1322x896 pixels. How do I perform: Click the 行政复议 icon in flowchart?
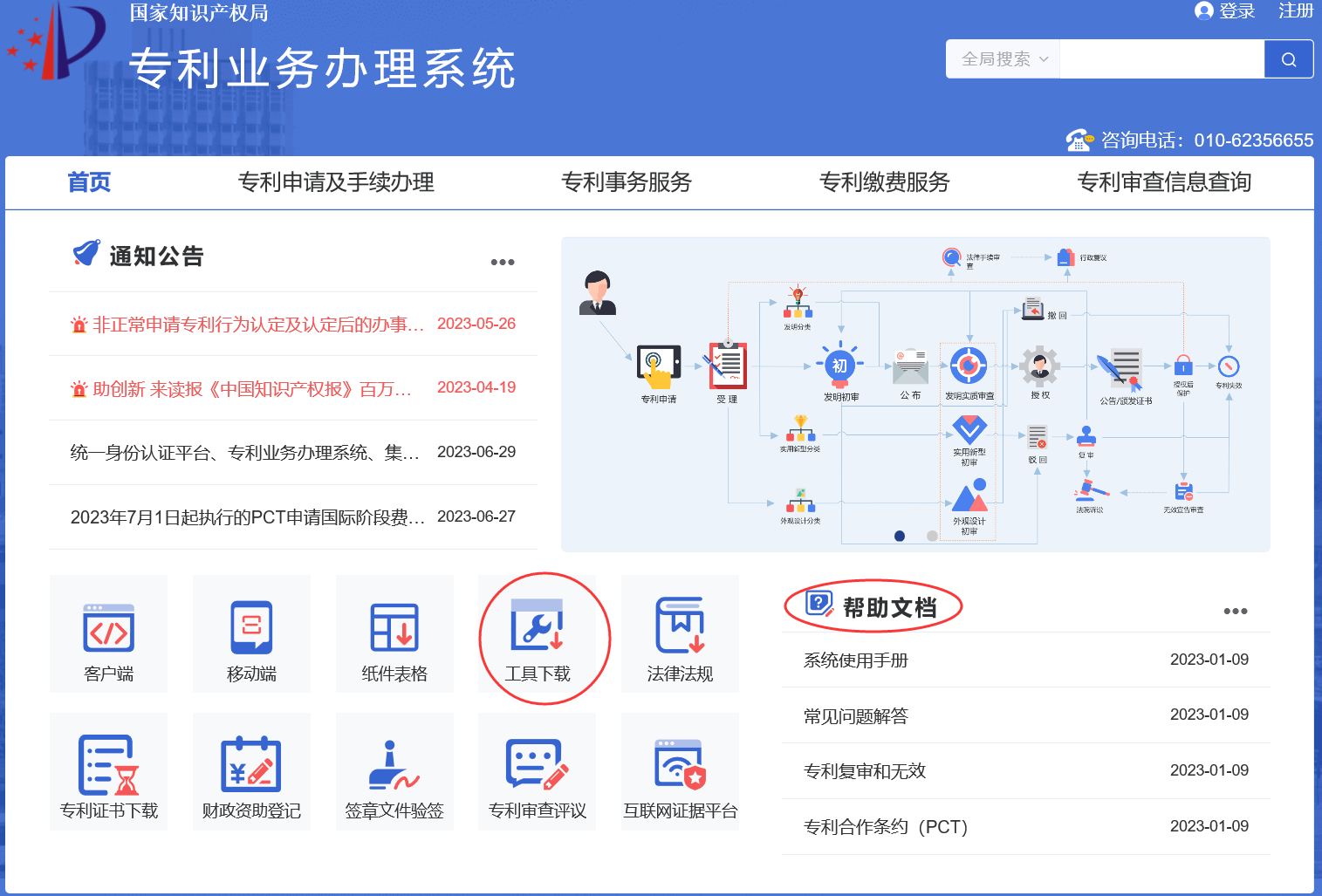coord(1065,257)
